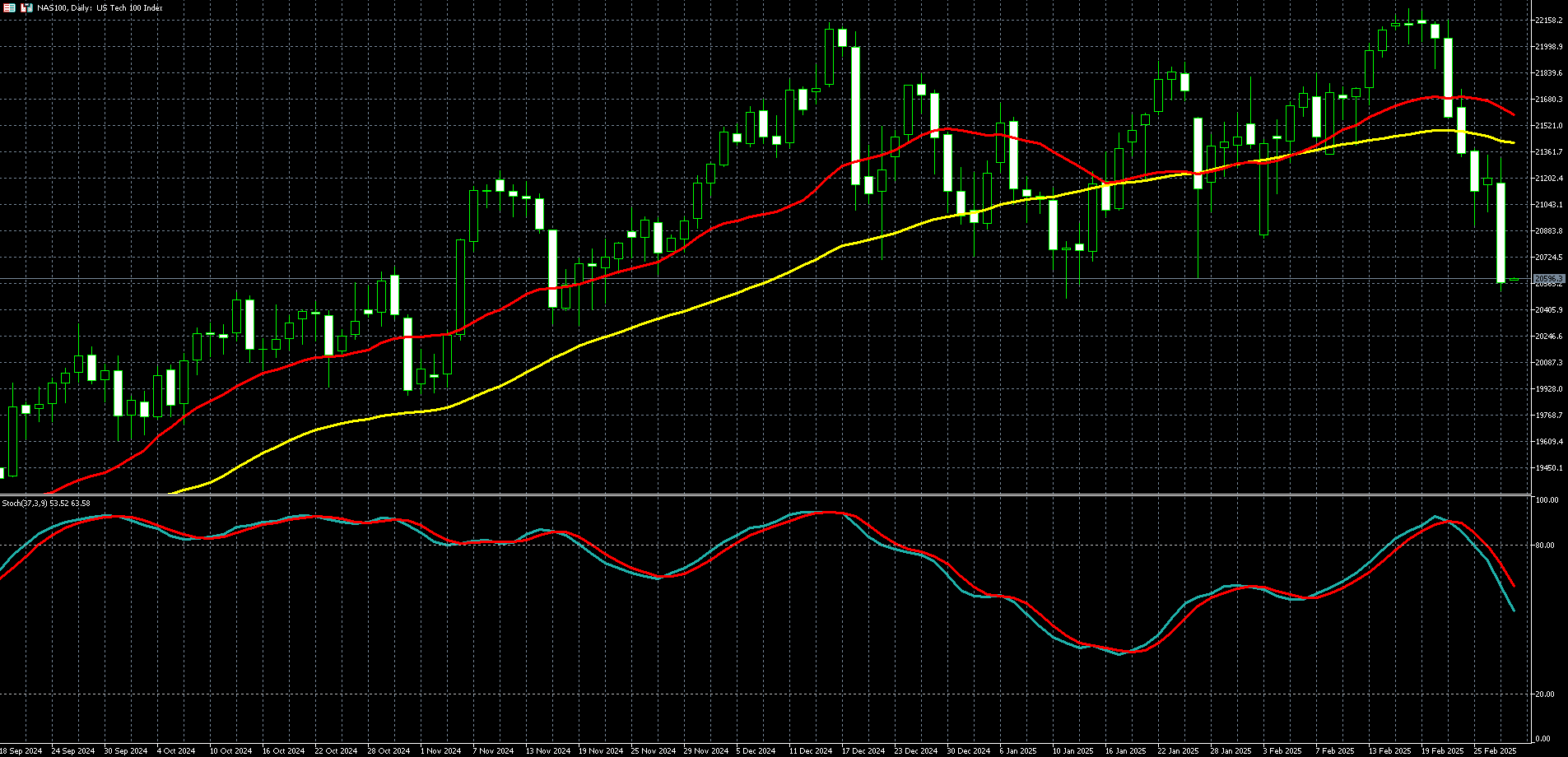The width and height of the screenshot is (1568, 757).
Task: Click the Depth of Market icon
Action: [26, 7]
